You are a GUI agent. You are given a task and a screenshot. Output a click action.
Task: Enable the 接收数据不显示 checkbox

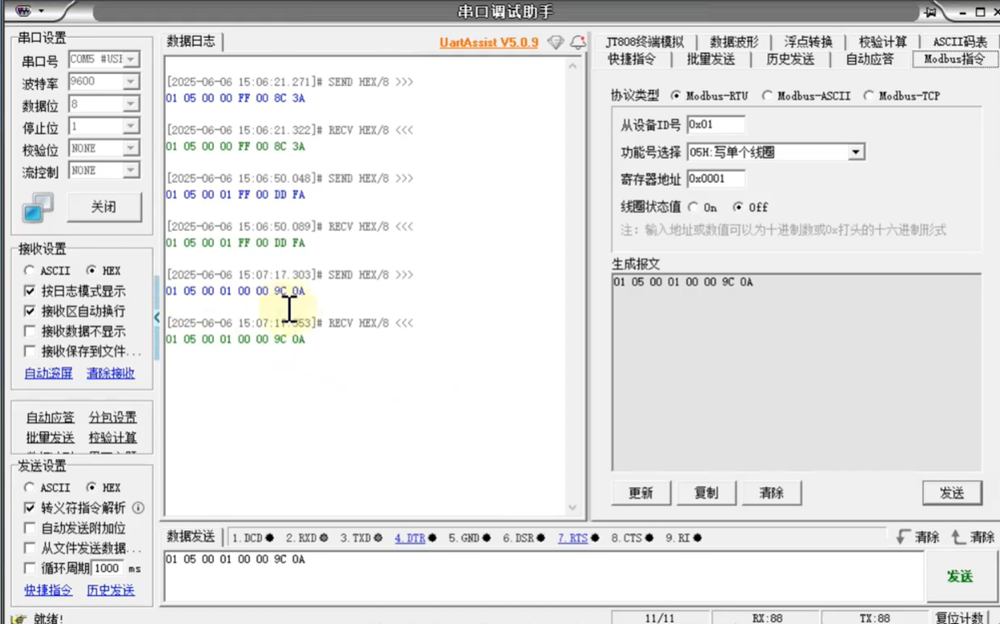[x=30, y=331]
